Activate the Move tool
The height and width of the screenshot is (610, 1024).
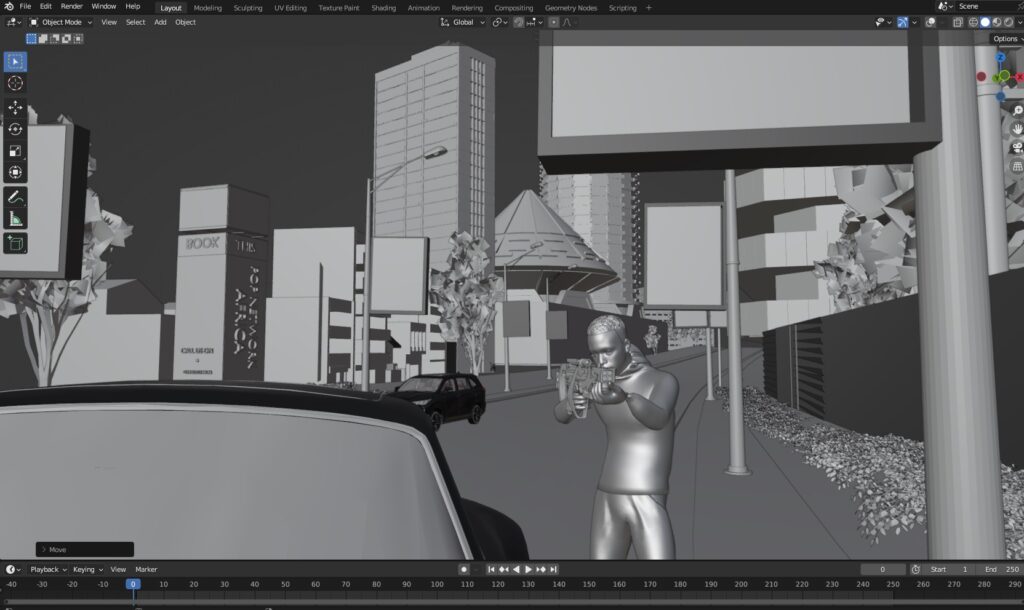pyautogui.click(x=16, y=107)
